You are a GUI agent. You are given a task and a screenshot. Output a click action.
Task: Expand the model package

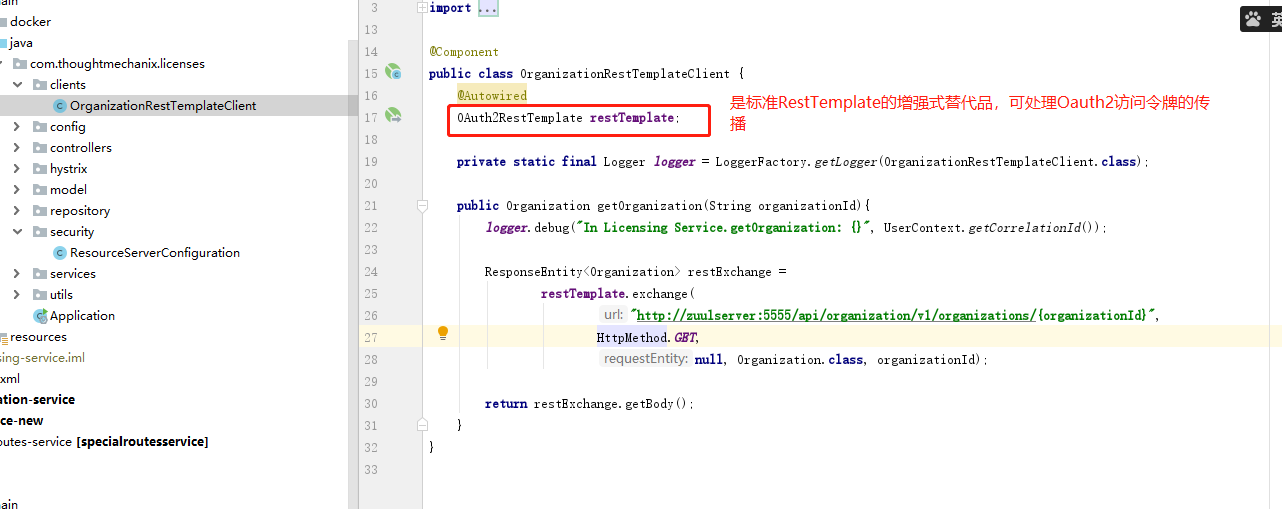17,190
